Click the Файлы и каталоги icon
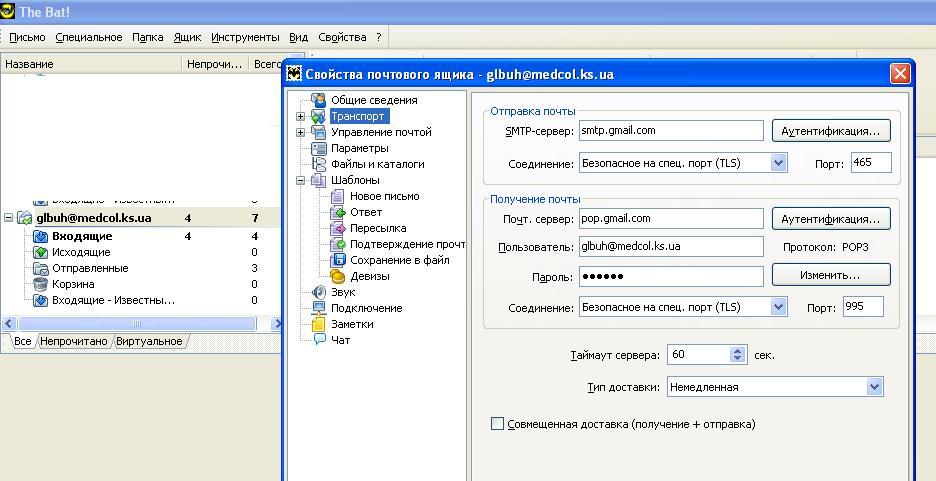Screen dimensions: 936x481 click(319, 164)
